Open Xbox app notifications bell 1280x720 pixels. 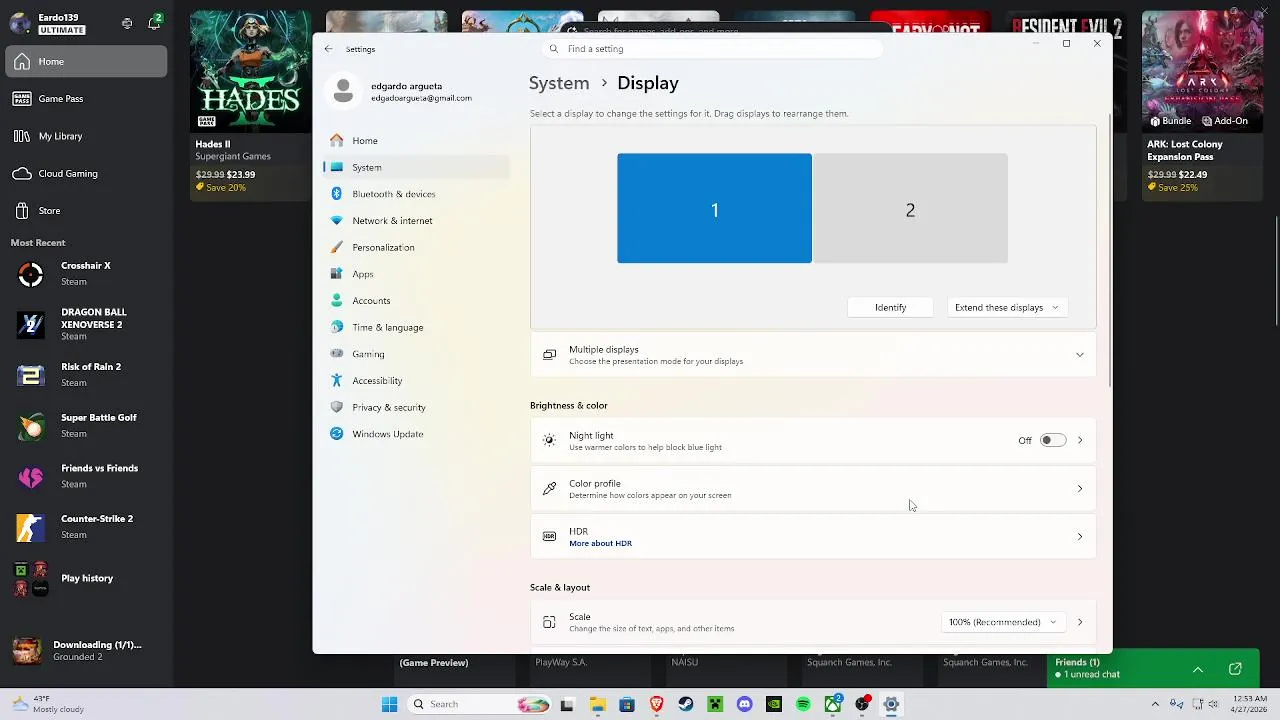[x=154, y=22]
